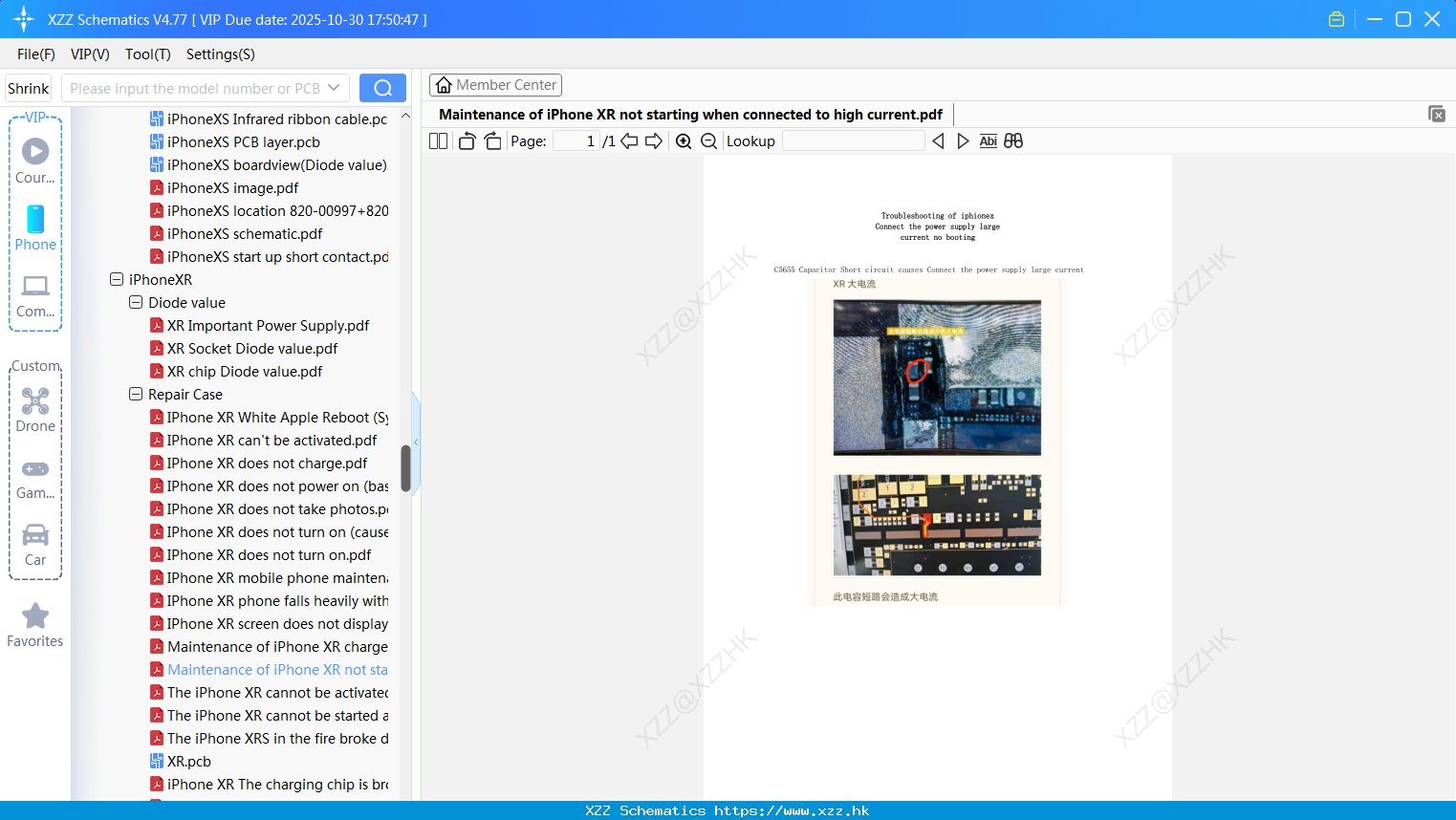Open iPhoneXS boardview(Diode value) file
The image size is (1456, 820).
[269, 165]
